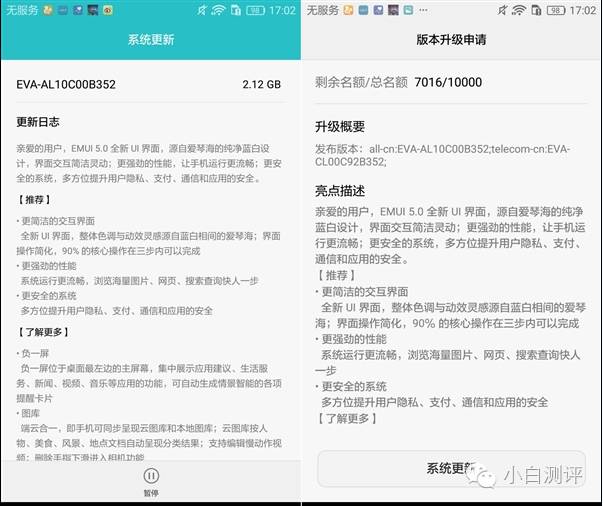Tap the 发布版本 all-cn:EVA-AL10C00B352 text
603x506 pixels.
pyautogui.click(x=442, y=155)
